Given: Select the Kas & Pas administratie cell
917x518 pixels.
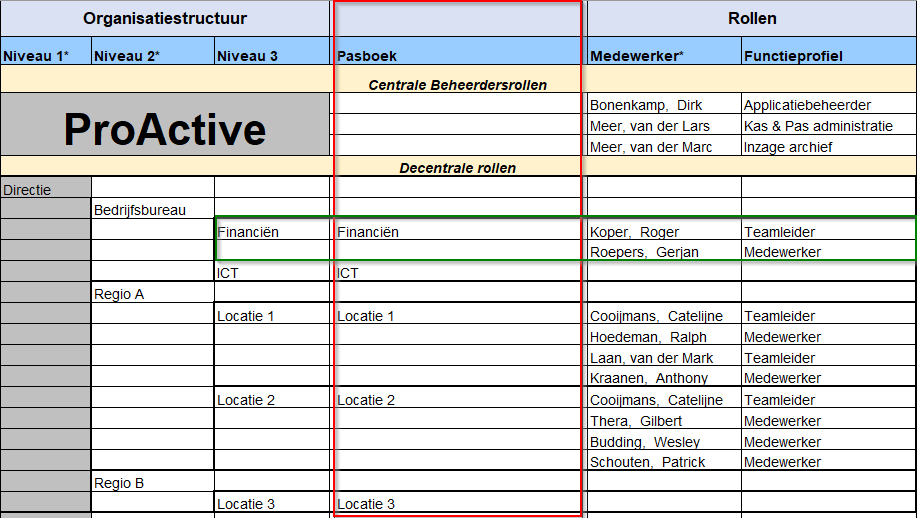Looking at the screenshot, I should 829,125.
